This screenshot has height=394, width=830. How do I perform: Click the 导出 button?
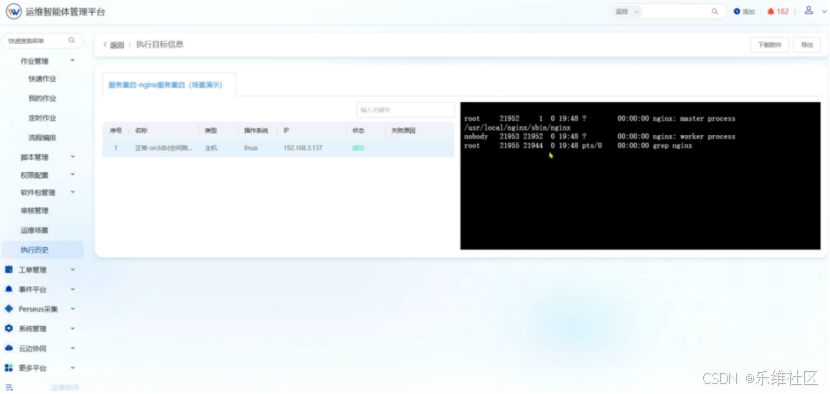807,45
